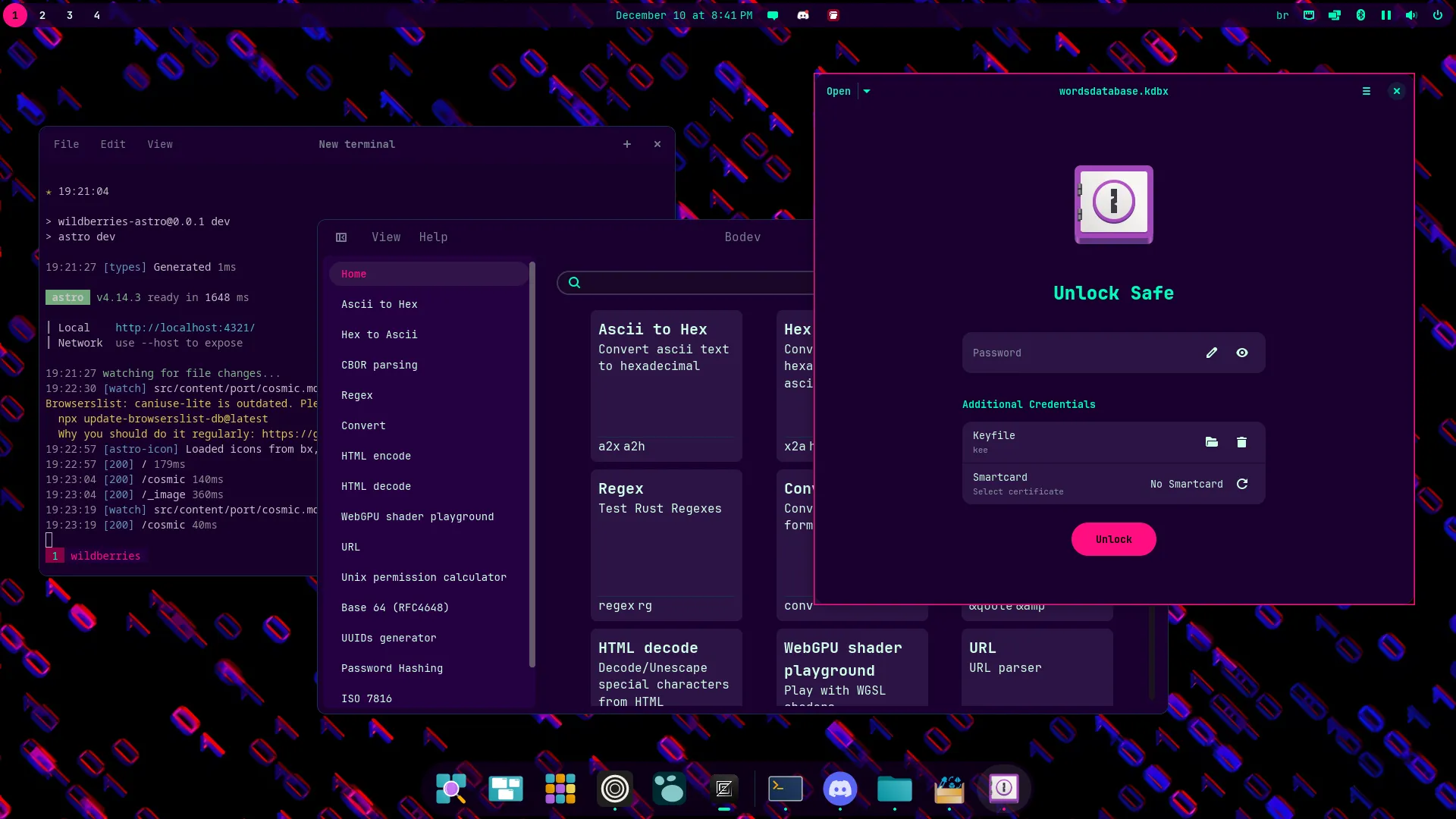
Task: Expand the Open dropdown arrow
Action: tap(867, 91)
